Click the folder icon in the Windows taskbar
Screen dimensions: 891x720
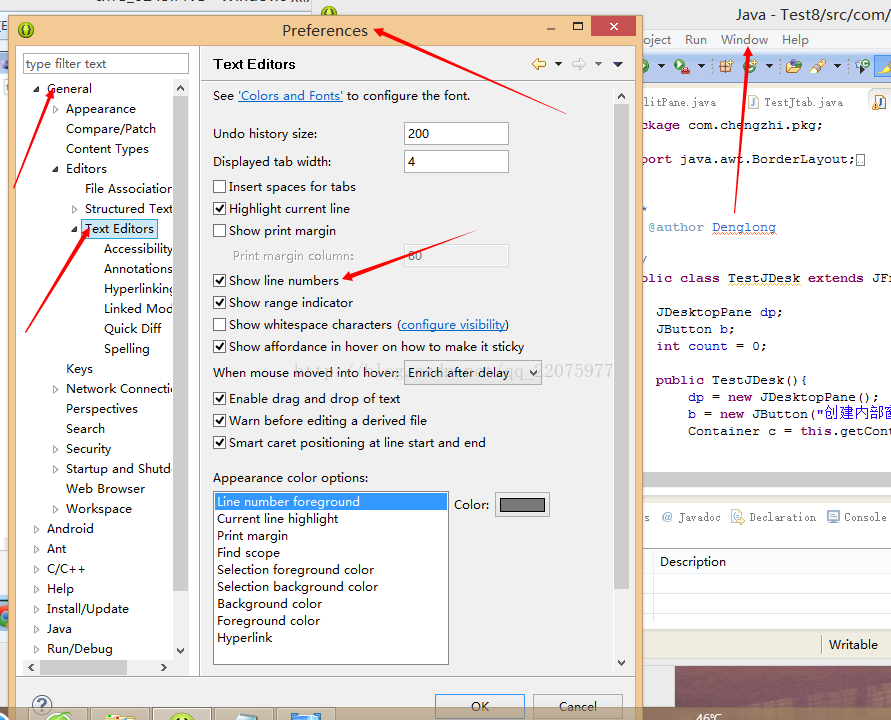(119, 714)
